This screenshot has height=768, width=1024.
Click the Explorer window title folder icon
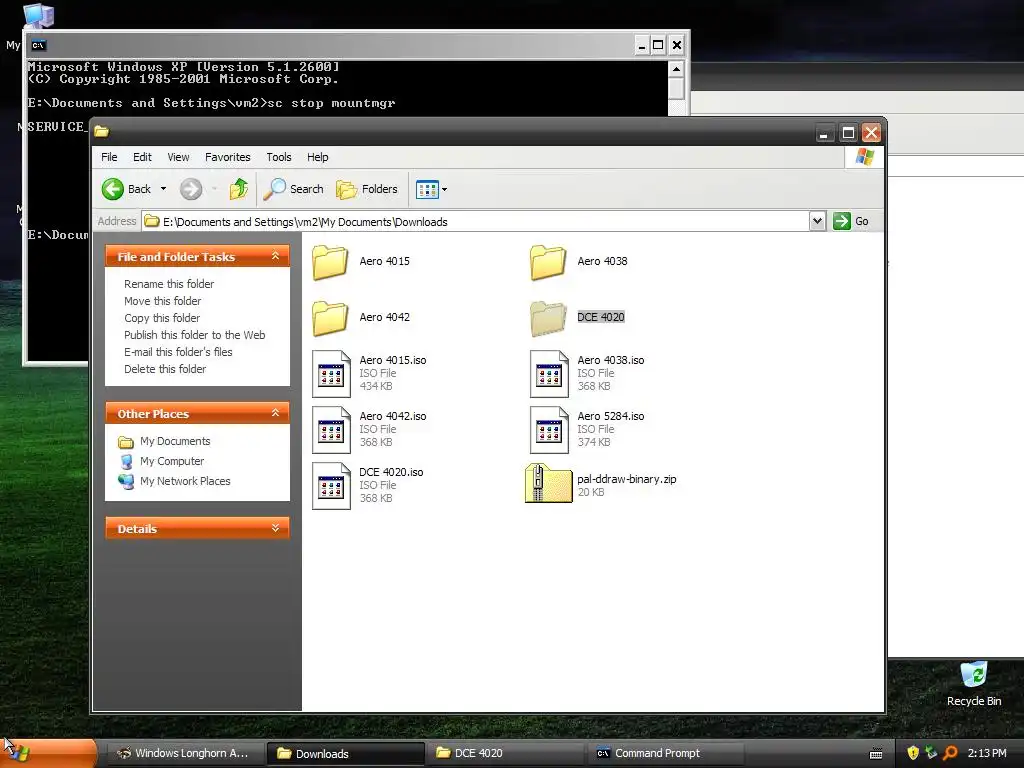(x=101, y=131)
